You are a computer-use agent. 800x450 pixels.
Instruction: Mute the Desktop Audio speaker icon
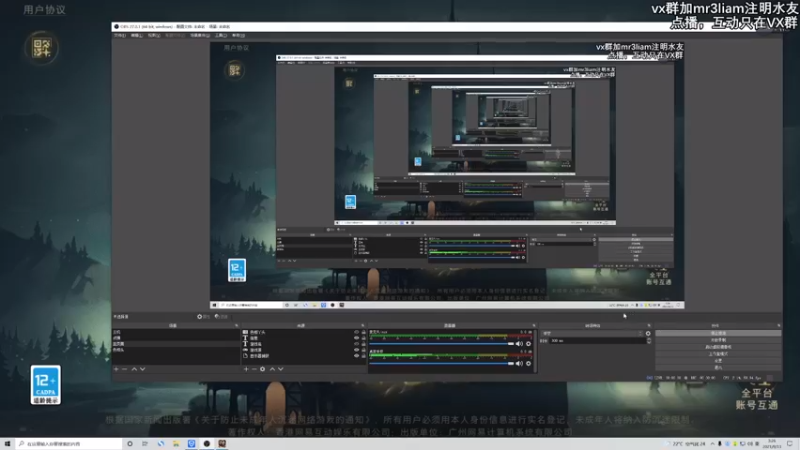519,363
